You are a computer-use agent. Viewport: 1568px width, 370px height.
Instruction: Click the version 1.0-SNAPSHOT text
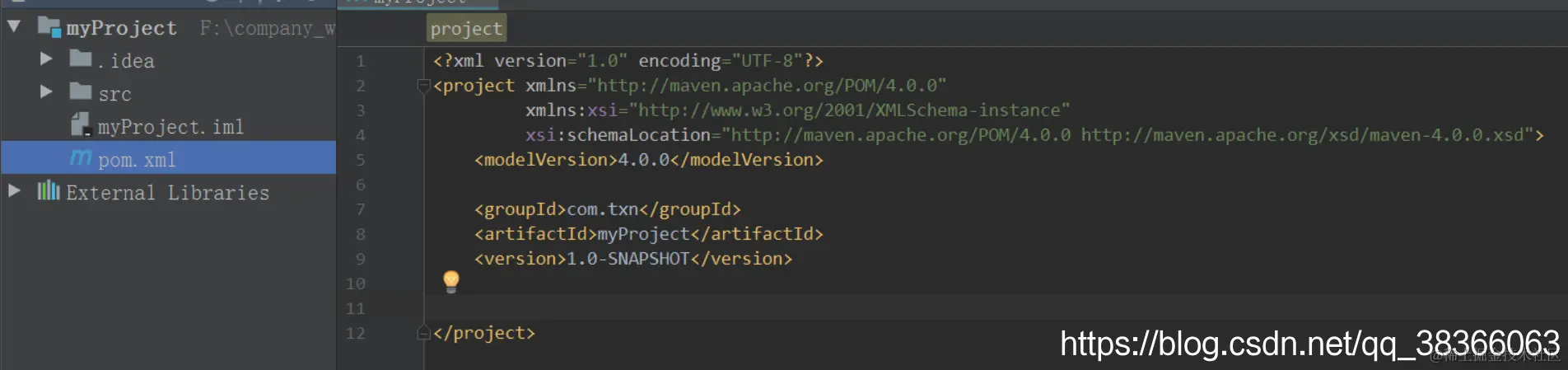click(633, 259)
